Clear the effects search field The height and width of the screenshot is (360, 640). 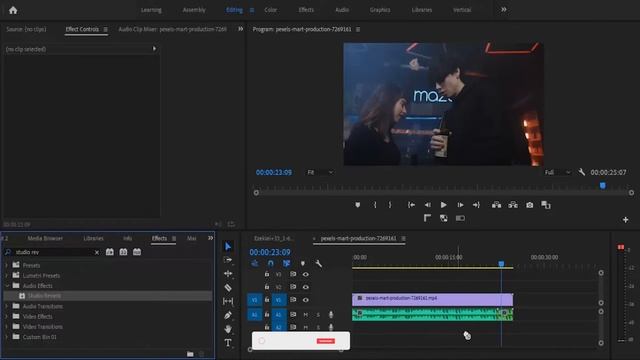tap(97, 252)
